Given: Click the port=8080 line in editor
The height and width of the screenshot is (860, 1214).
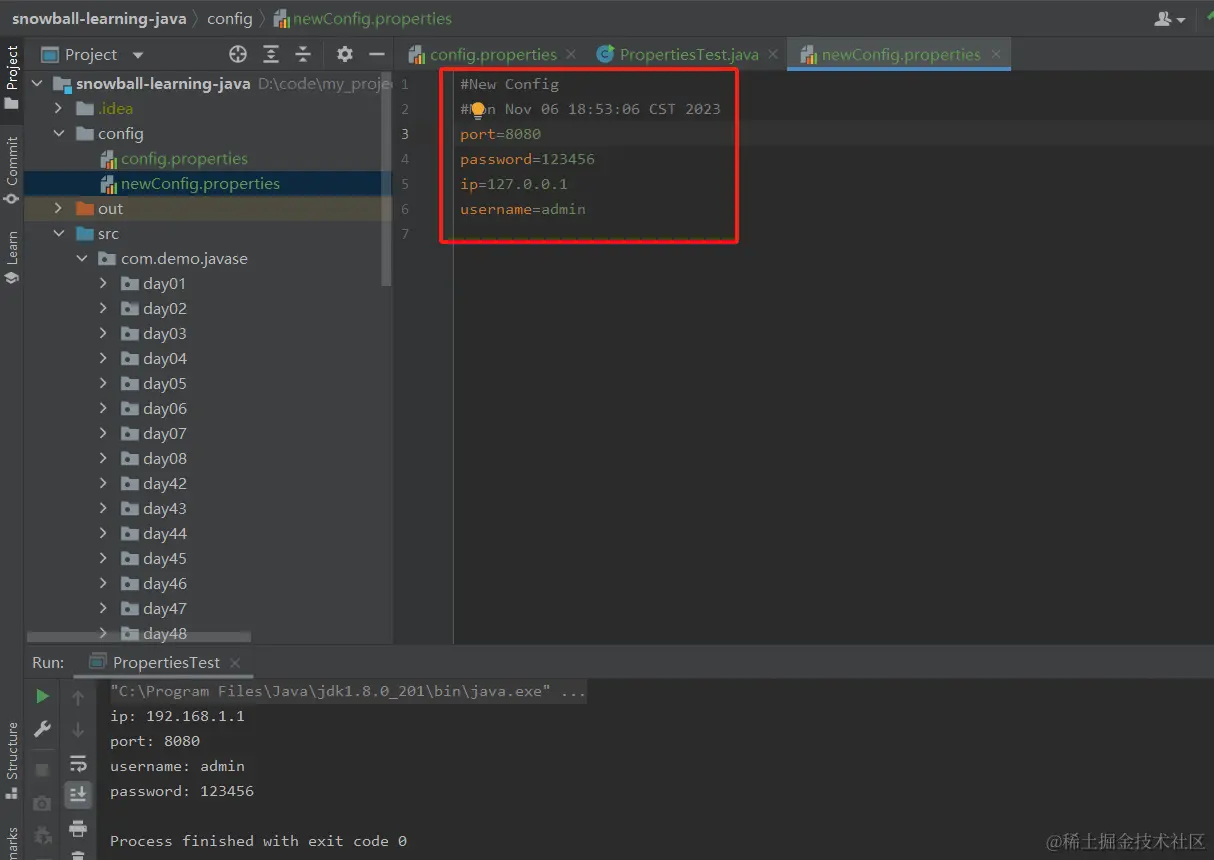Looking at the screenshot, I should [500, 134].
